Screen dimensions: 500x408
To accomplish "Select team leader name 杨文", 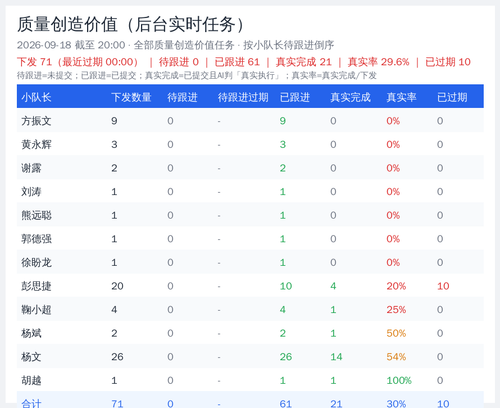I will [31, 357].
